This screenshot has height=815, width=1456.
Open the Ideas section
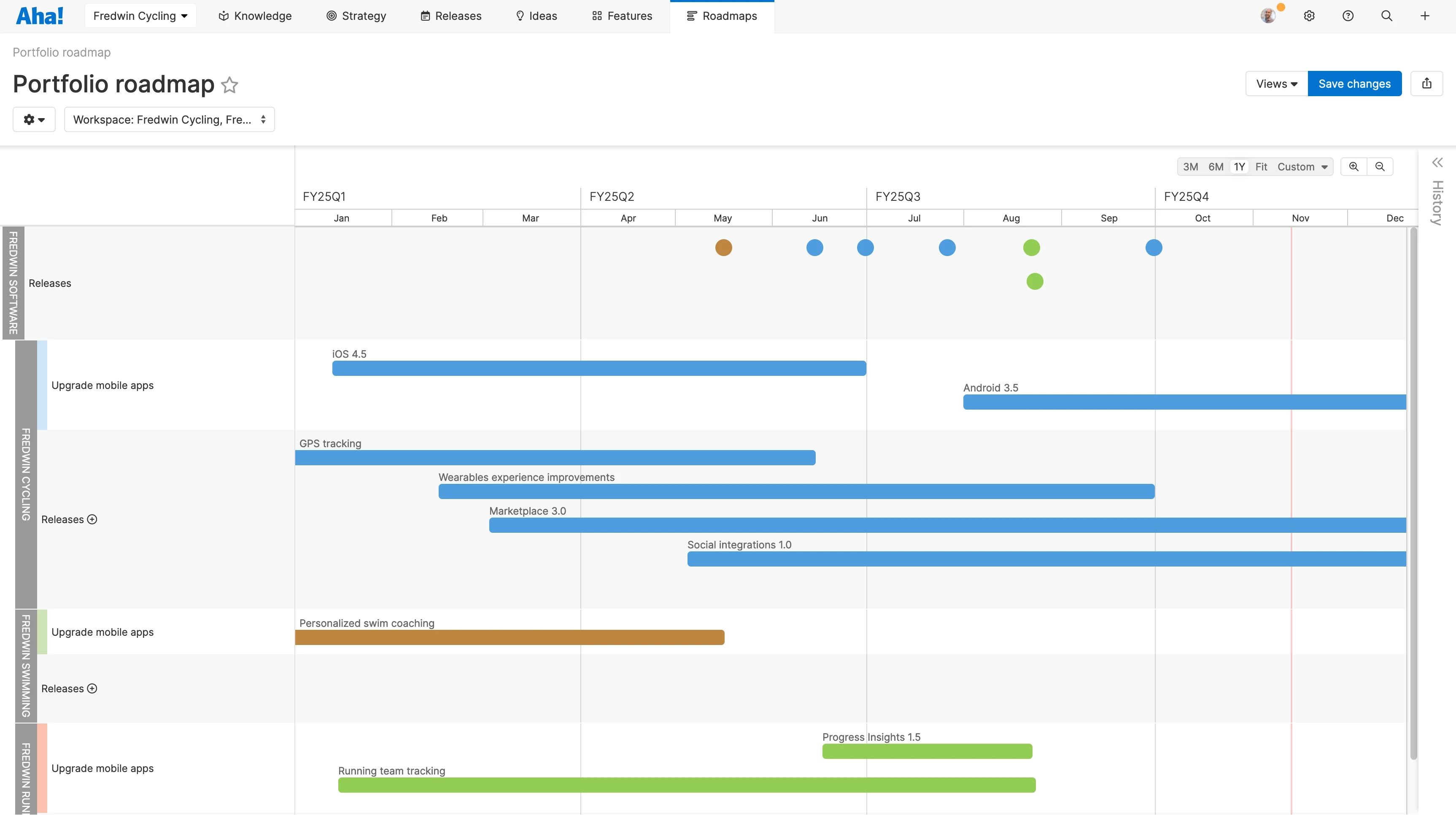pyautogui.click(x=535, y=15)
